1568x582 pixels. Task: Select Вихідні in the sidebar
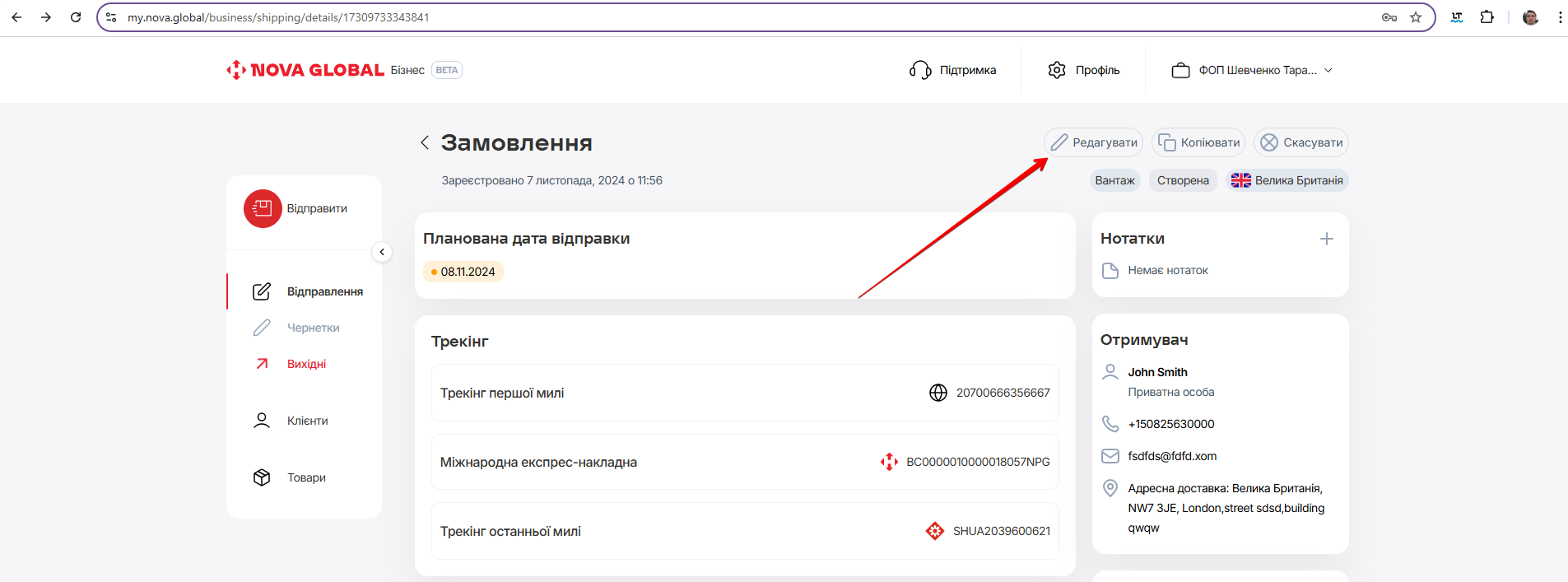click(x=306, y=364)
